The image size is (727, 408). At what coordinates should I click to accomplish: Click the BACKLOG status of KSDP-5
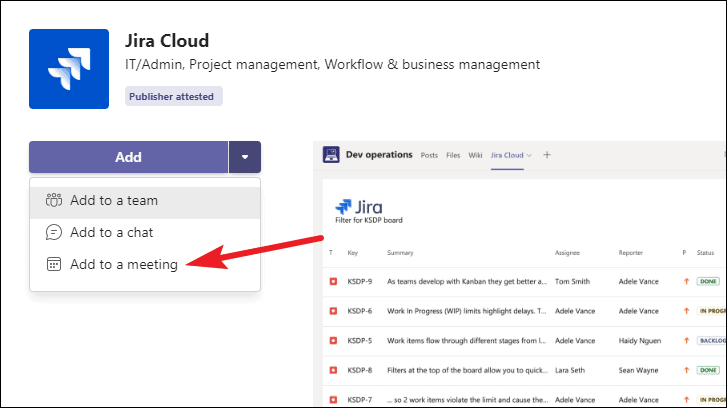point(712,341)
